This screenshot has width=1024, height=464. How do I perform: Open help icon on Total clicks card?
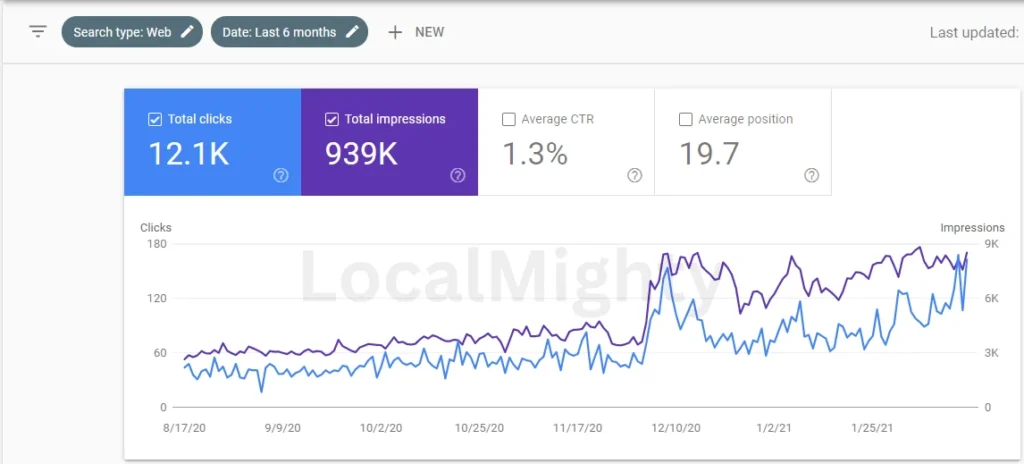[x=281, y=175]
